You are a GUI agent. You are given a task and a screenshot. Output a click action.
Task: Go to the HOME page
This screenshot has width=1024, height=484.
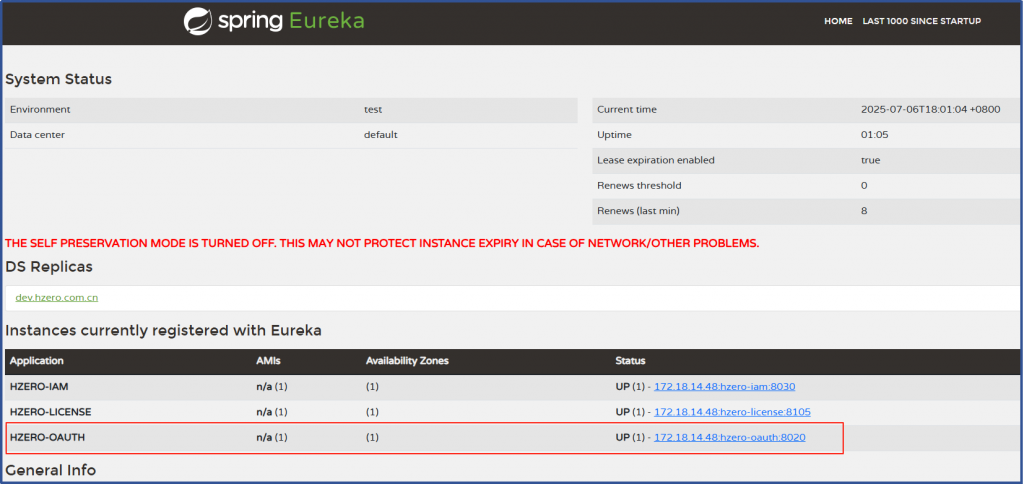(838, 21)
